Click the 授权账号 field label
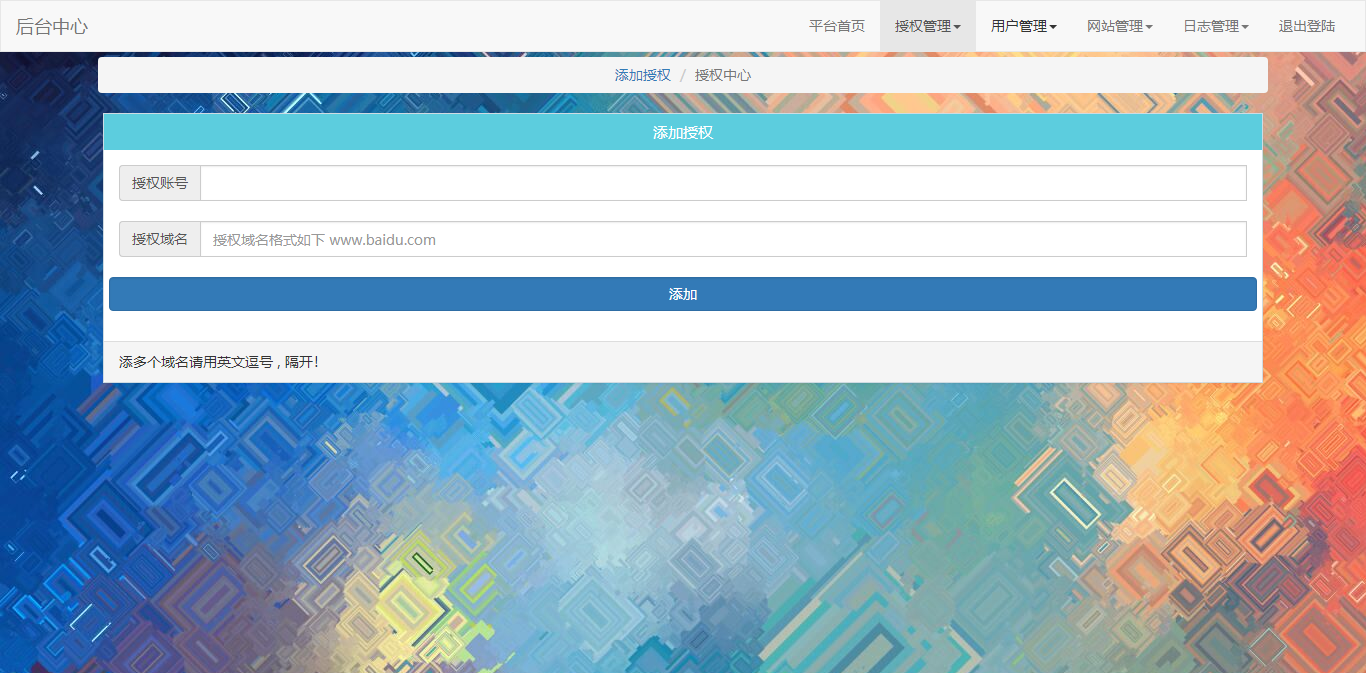This screenshot has width=1366, height=673. (x=160, y=183)
